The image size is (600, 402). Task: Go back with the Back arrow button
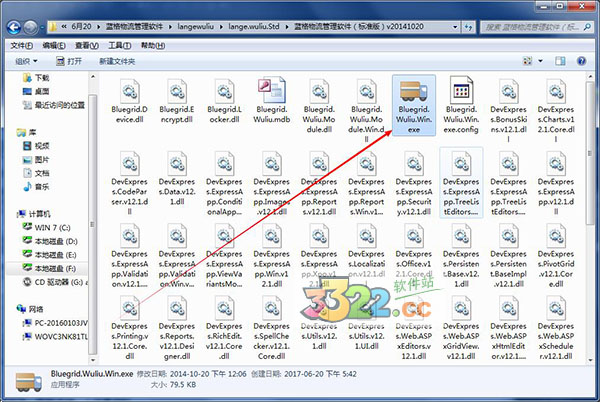coord(14,27)
